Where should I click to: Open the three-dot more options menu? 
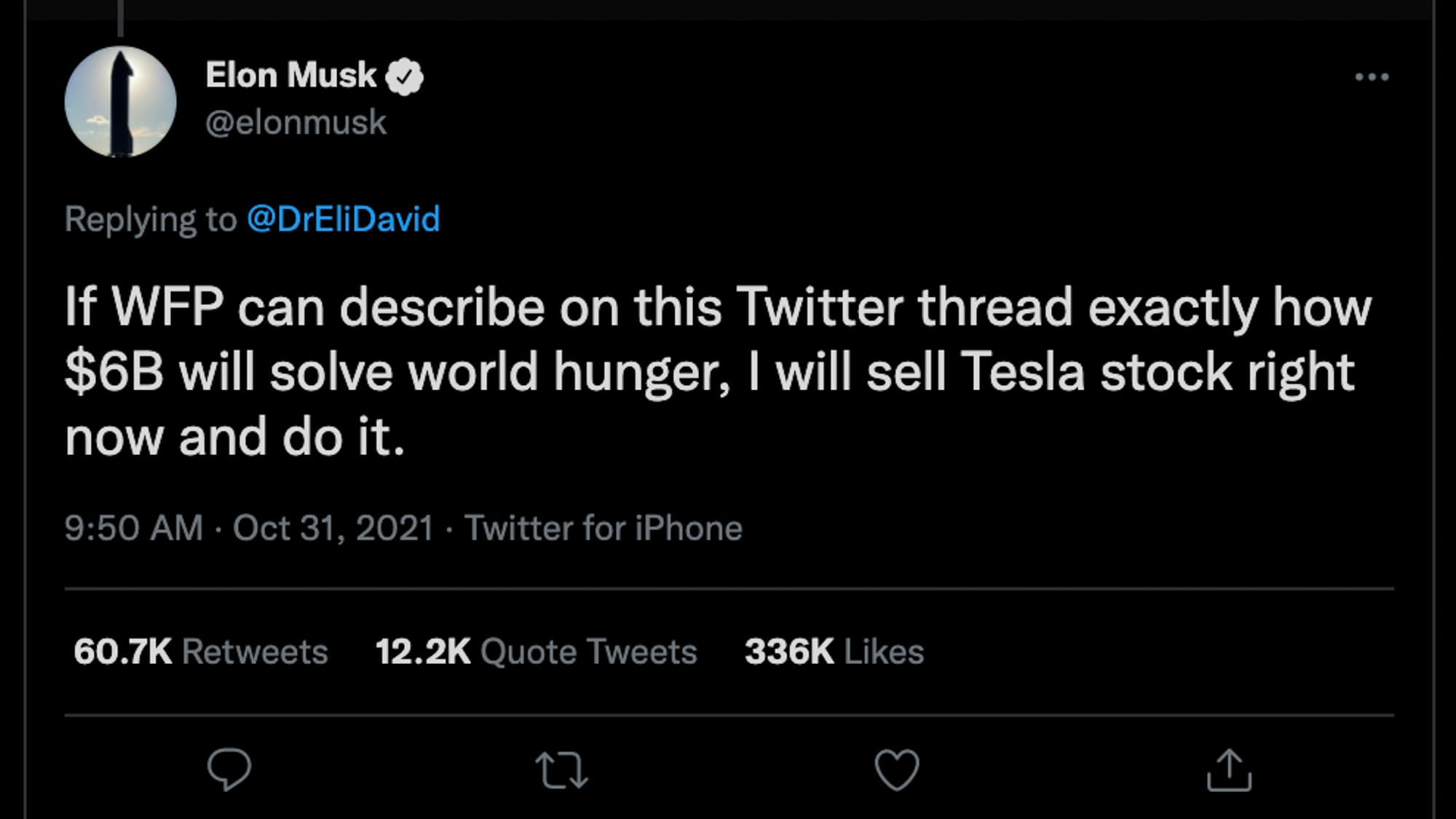[x=1372, y=77]
